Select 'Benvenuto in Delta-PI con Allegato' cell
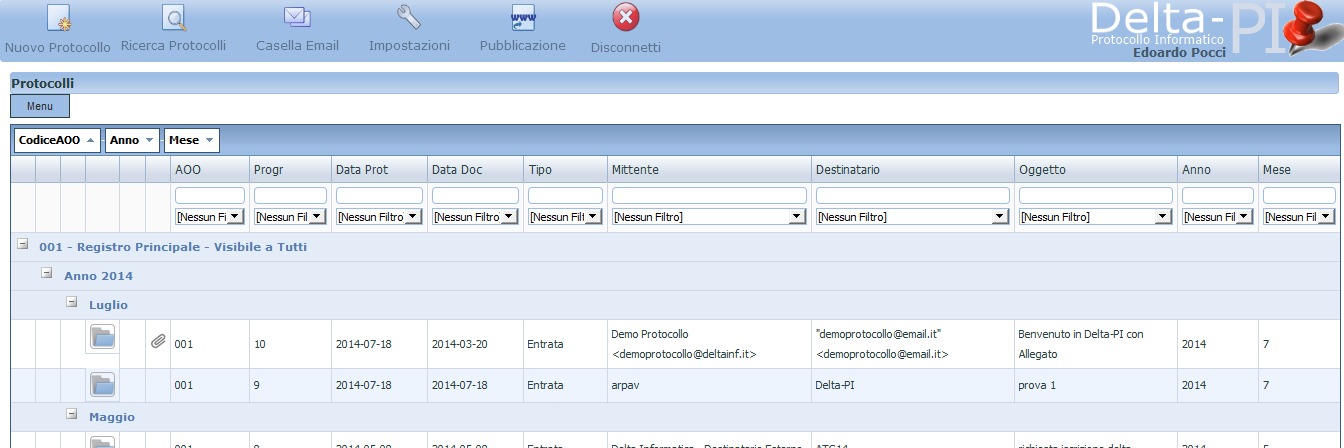1344x448 pixels. click(1095, 344)
